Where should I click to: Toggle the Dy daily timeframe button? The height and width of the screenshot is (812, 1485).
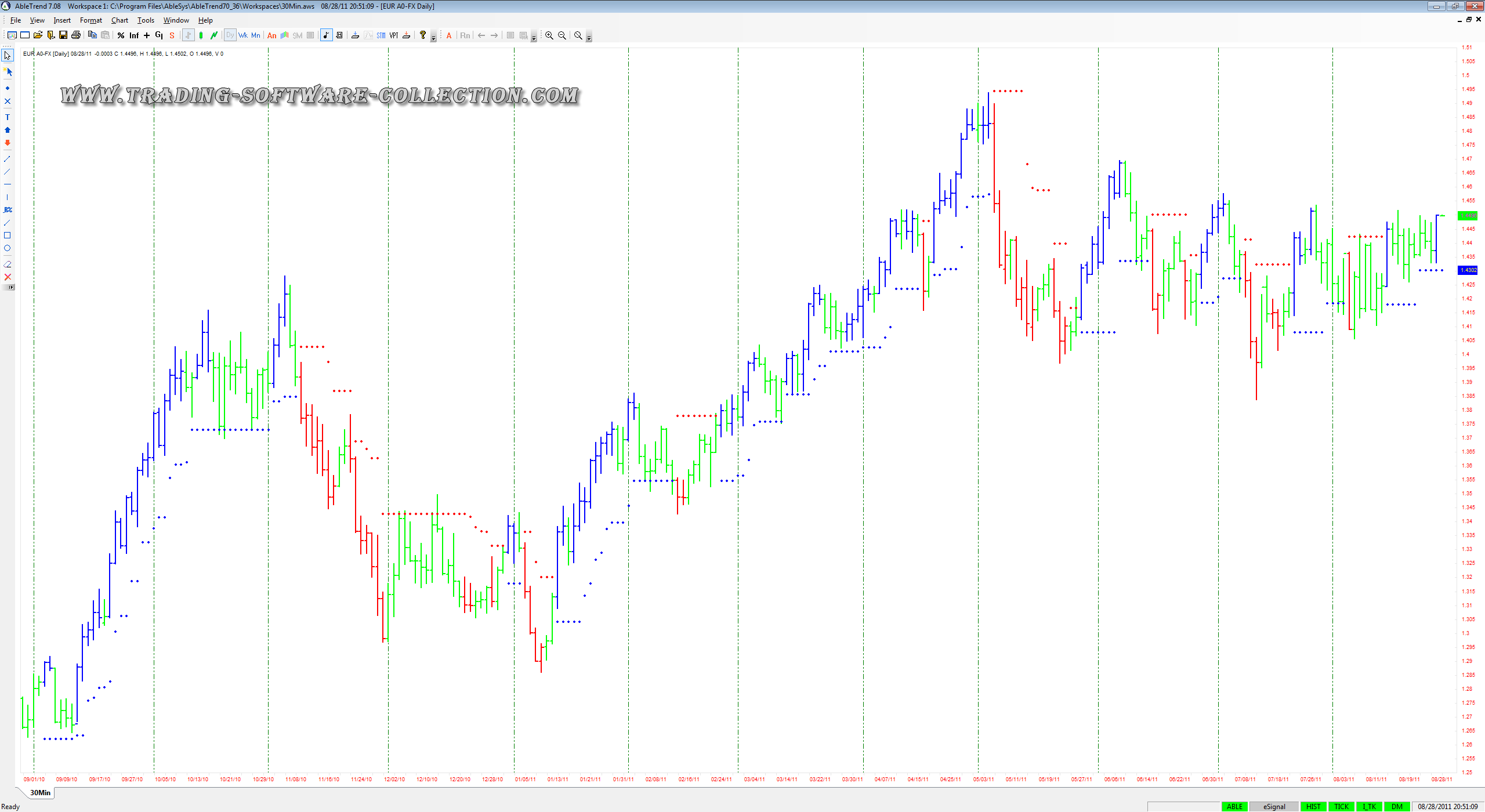[x=230, y=35]
